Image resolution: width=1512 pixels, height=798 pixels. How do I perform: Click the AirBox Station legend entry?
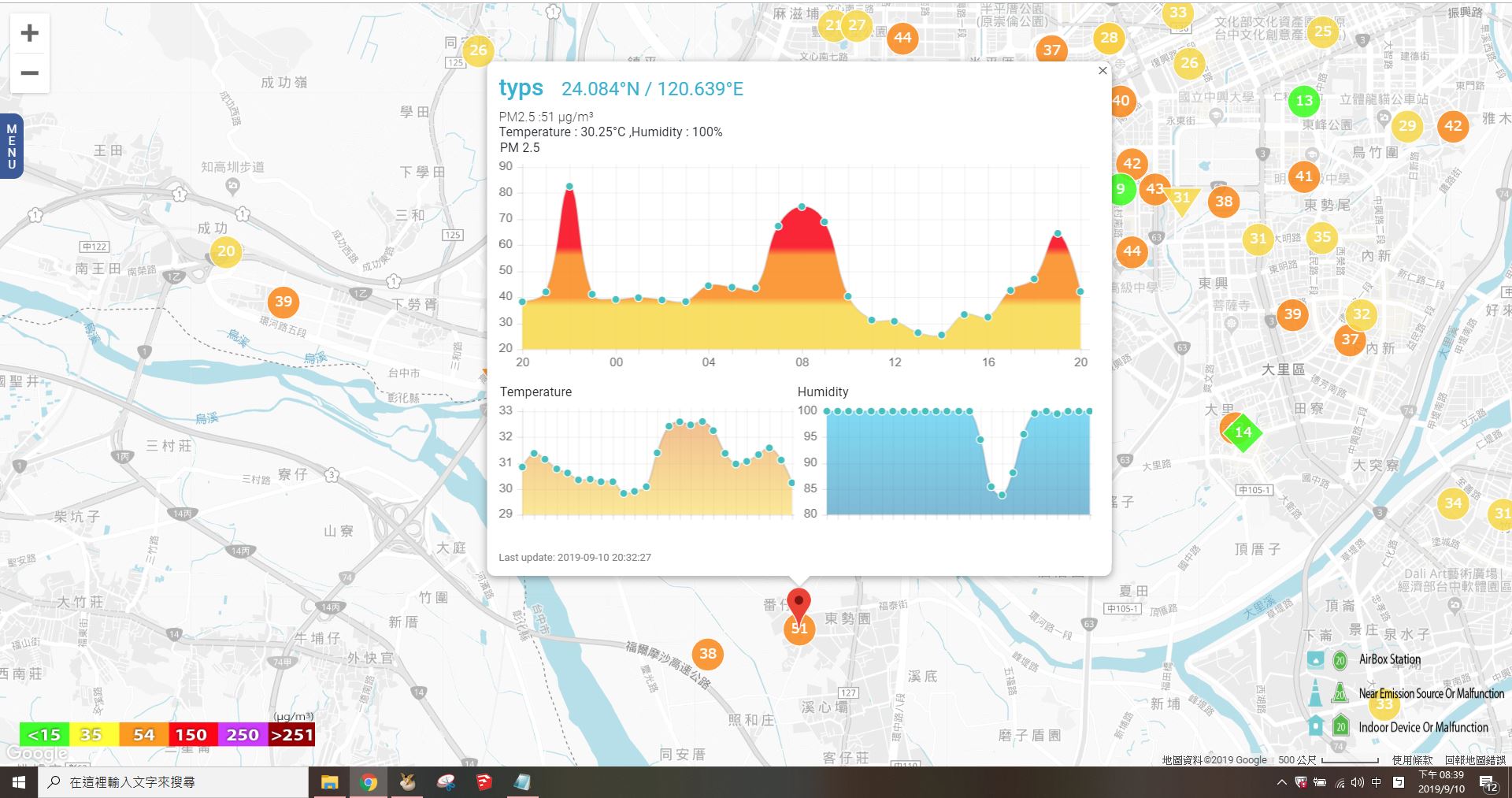coord(1389,659)
